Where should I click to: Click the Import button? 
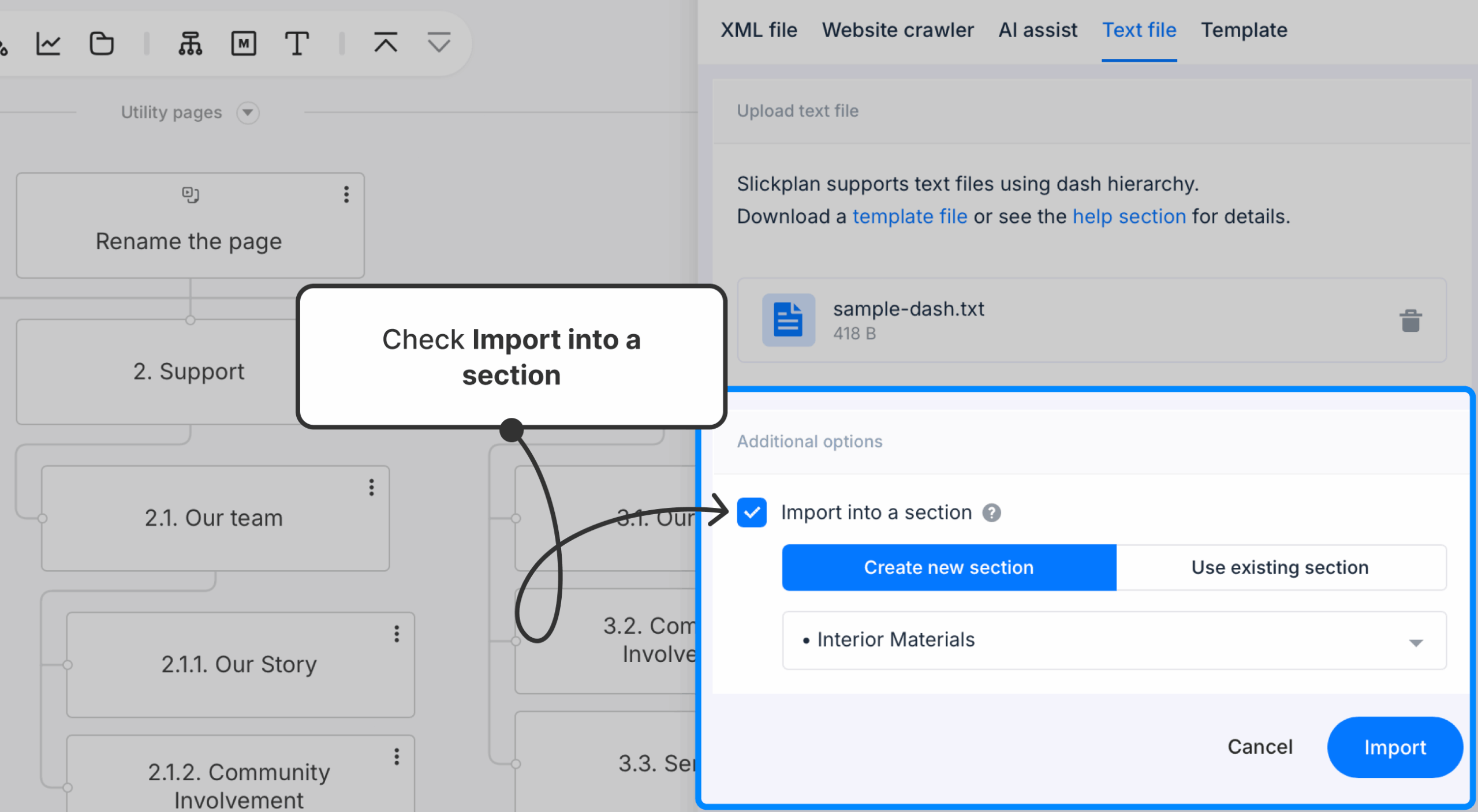tap(1395, 747)
